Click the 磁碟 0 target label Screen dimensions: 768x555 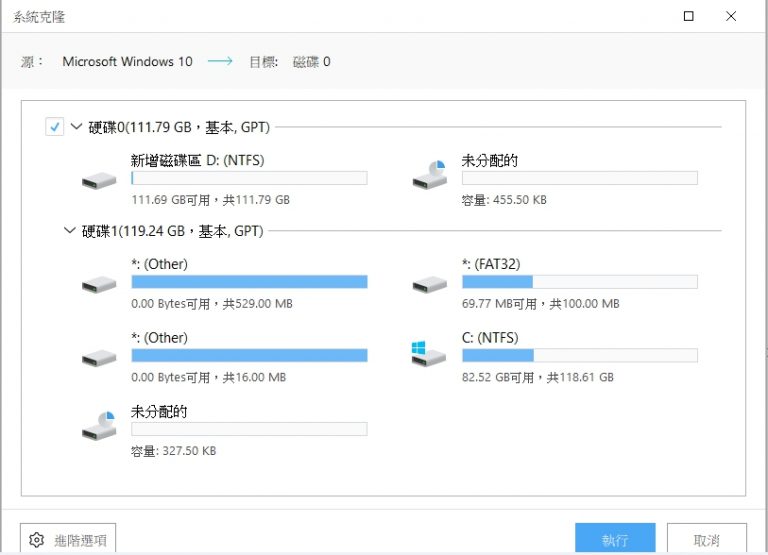[x=312, y=62]
